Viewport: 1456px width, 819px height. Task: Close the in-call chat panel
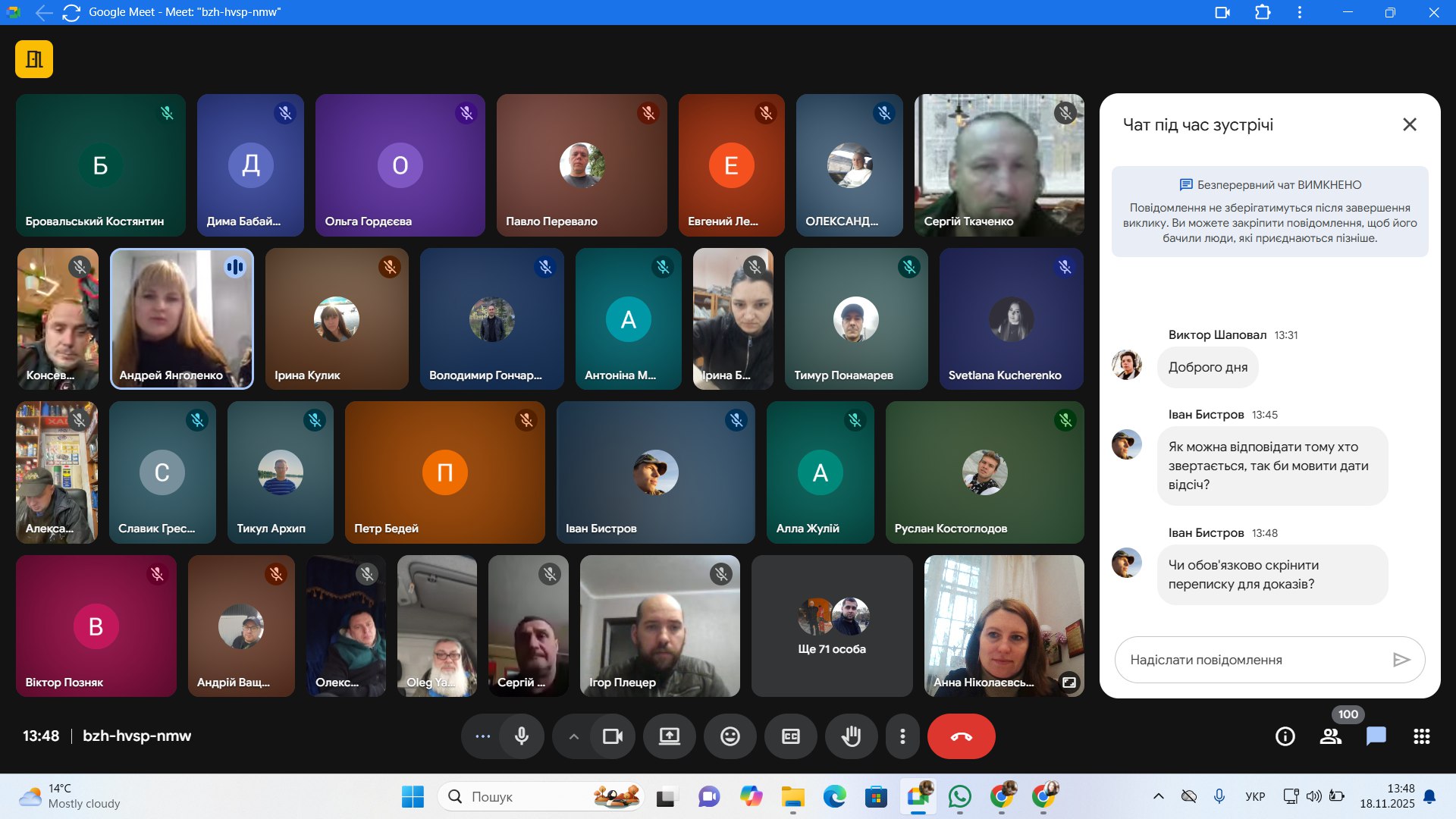point(1409,124)
